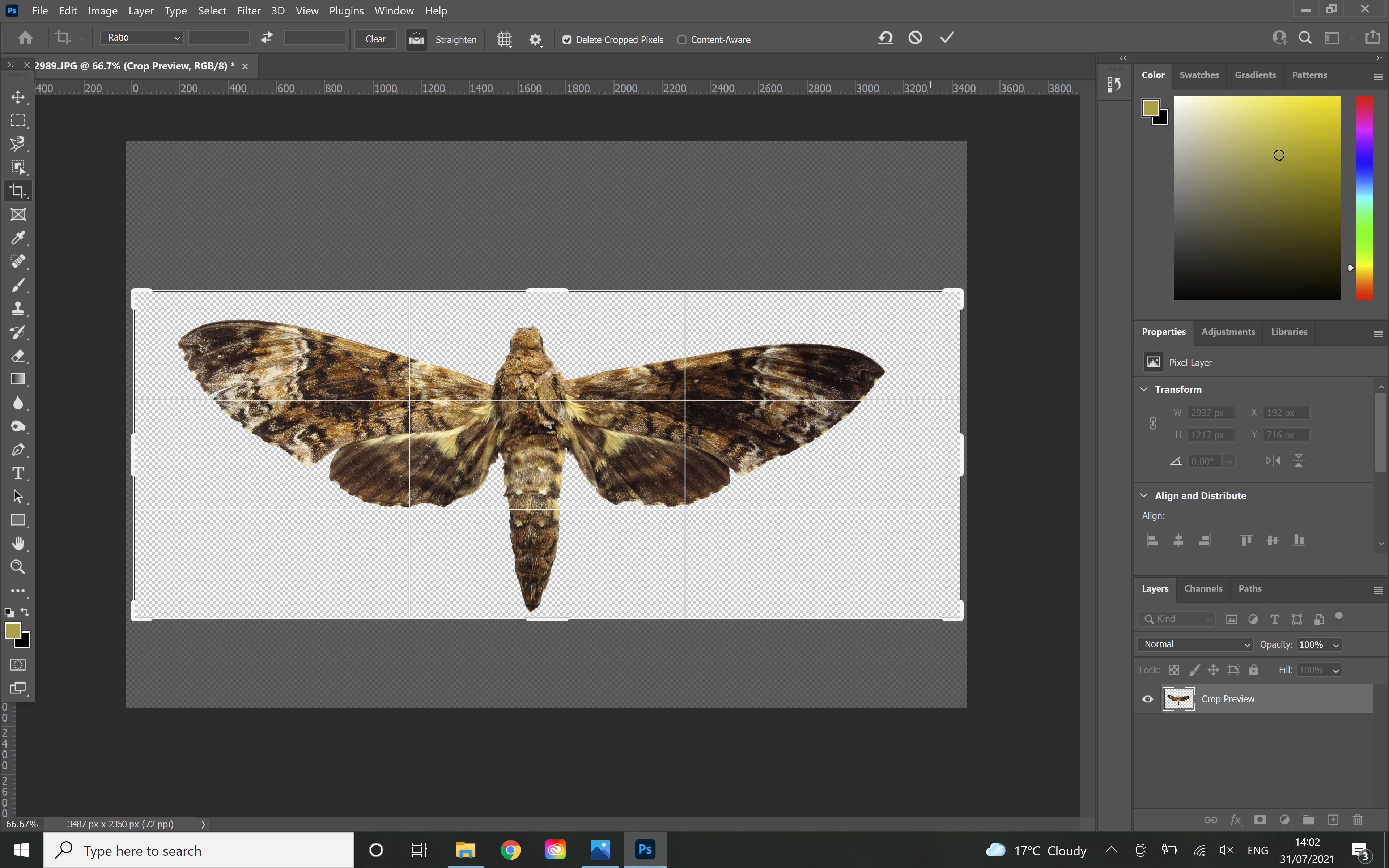The width and height of the screenshot is (1389, 868).
Task: Enable the Content-Aware checkbox
Action: [x=682, y=40]
